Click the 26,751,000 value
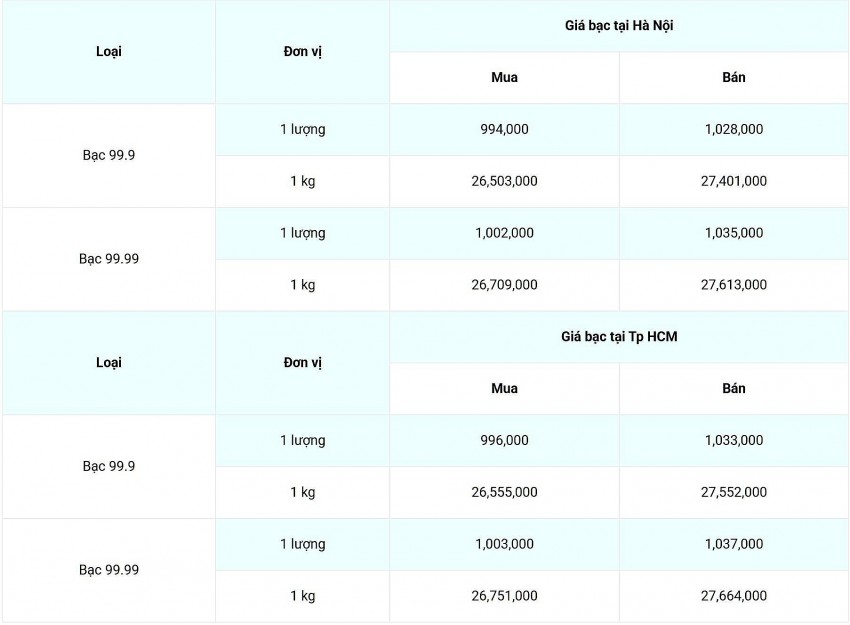The height and width of the screenshot is (625, 850). click(x=504, y=596)
